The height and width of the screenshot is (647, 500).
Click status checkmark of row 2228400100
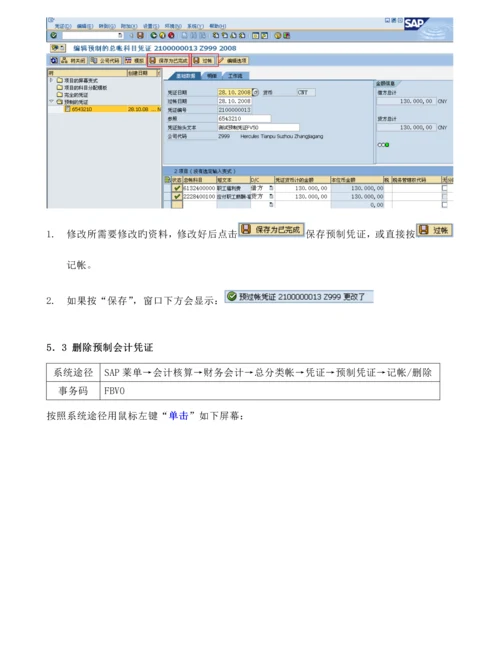tap(177, 196)
